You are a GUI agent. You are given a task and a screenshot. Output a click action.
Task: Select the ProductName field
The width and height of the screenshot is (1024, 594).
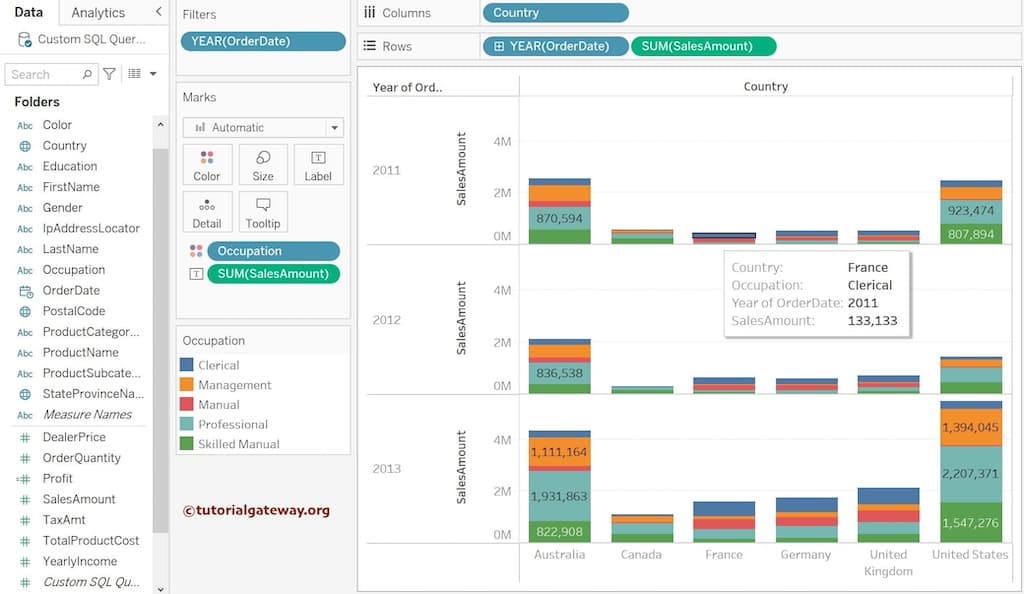(81, 352)
